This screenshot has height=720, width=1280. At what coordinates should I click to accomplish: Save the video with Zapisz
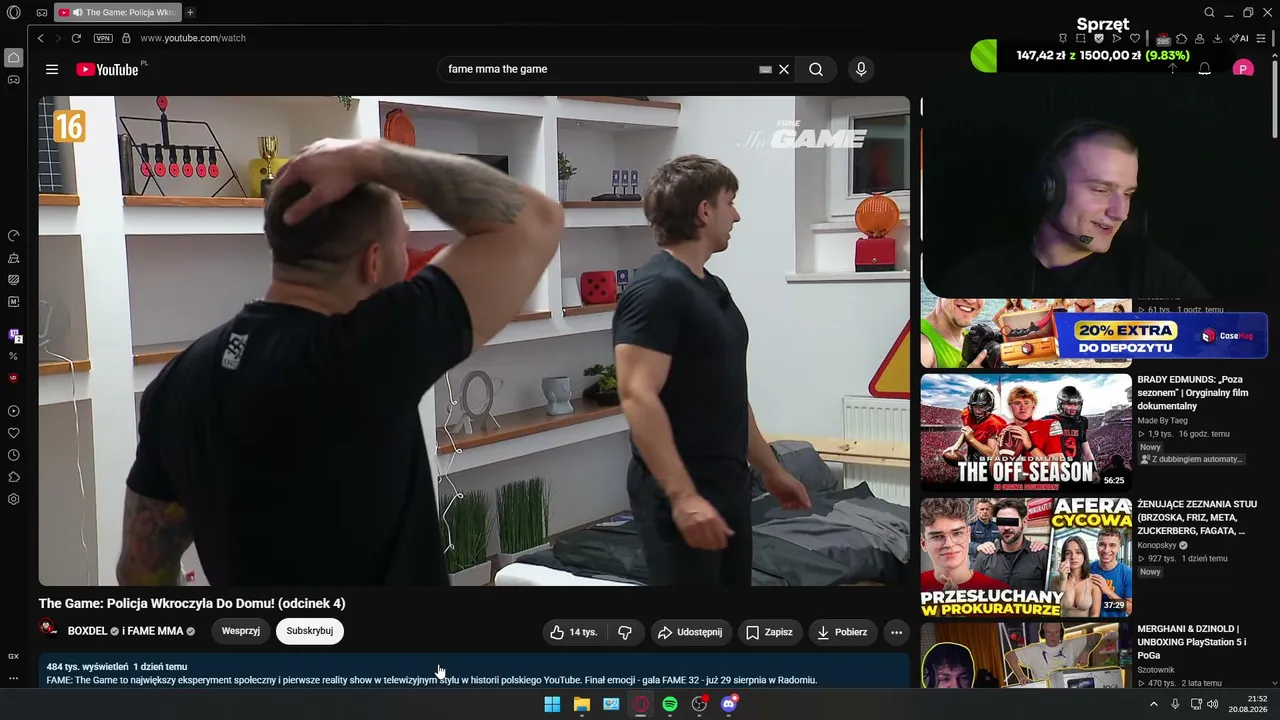click(x=770, y=632)
